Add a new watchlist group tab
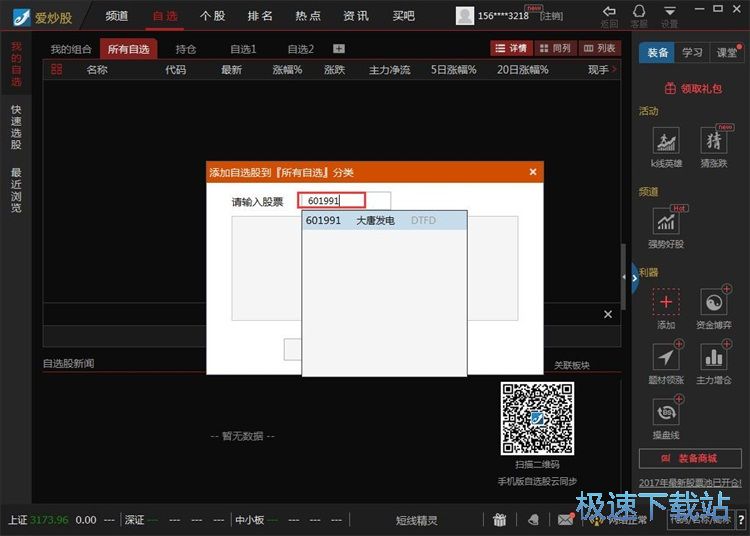Viewport: 750px width, 536px height. pyautogui.click(x=339, y=49)
